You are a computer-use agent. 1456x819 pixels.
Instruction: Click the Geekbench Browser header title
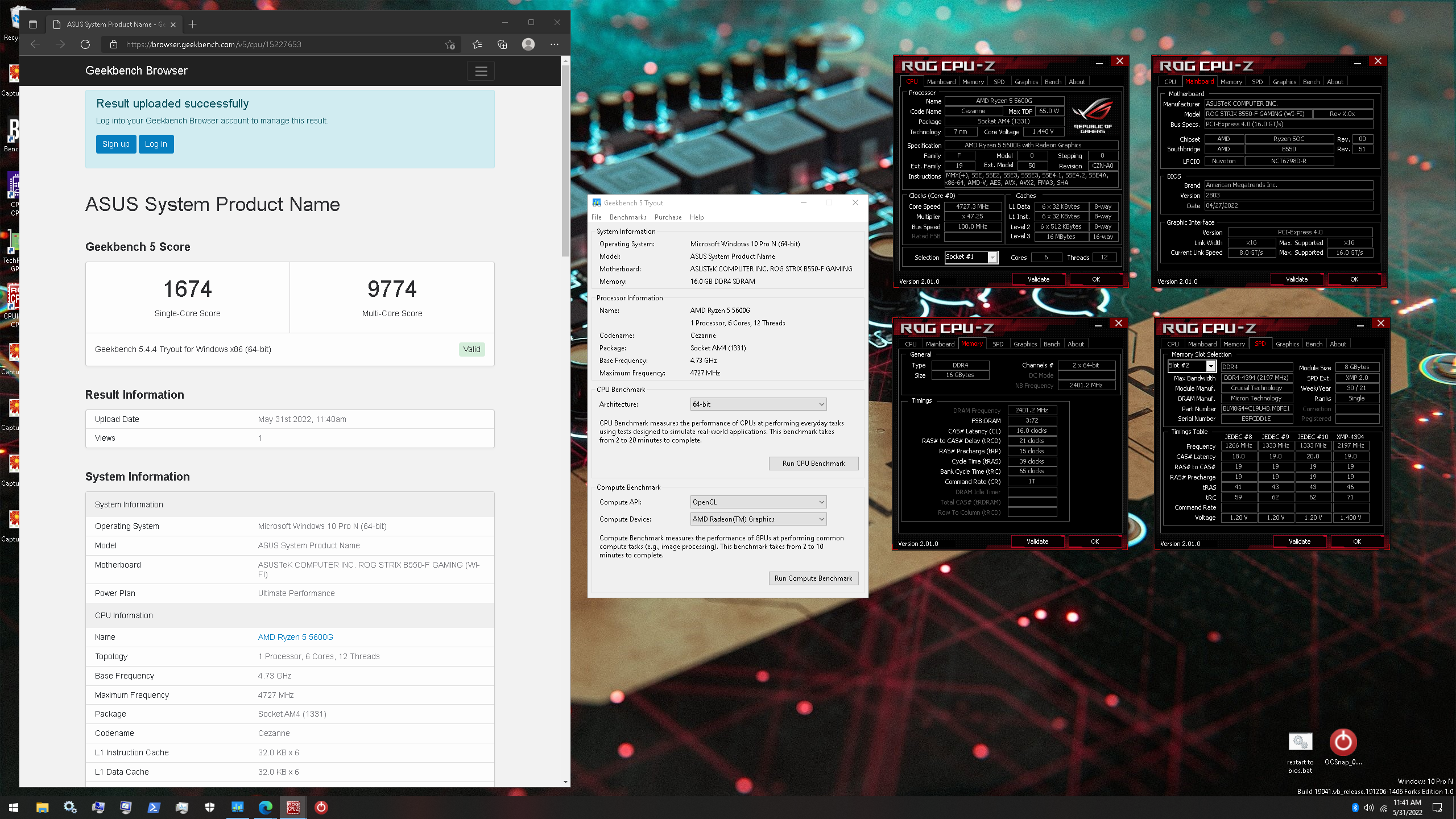(x=136, y=71)
